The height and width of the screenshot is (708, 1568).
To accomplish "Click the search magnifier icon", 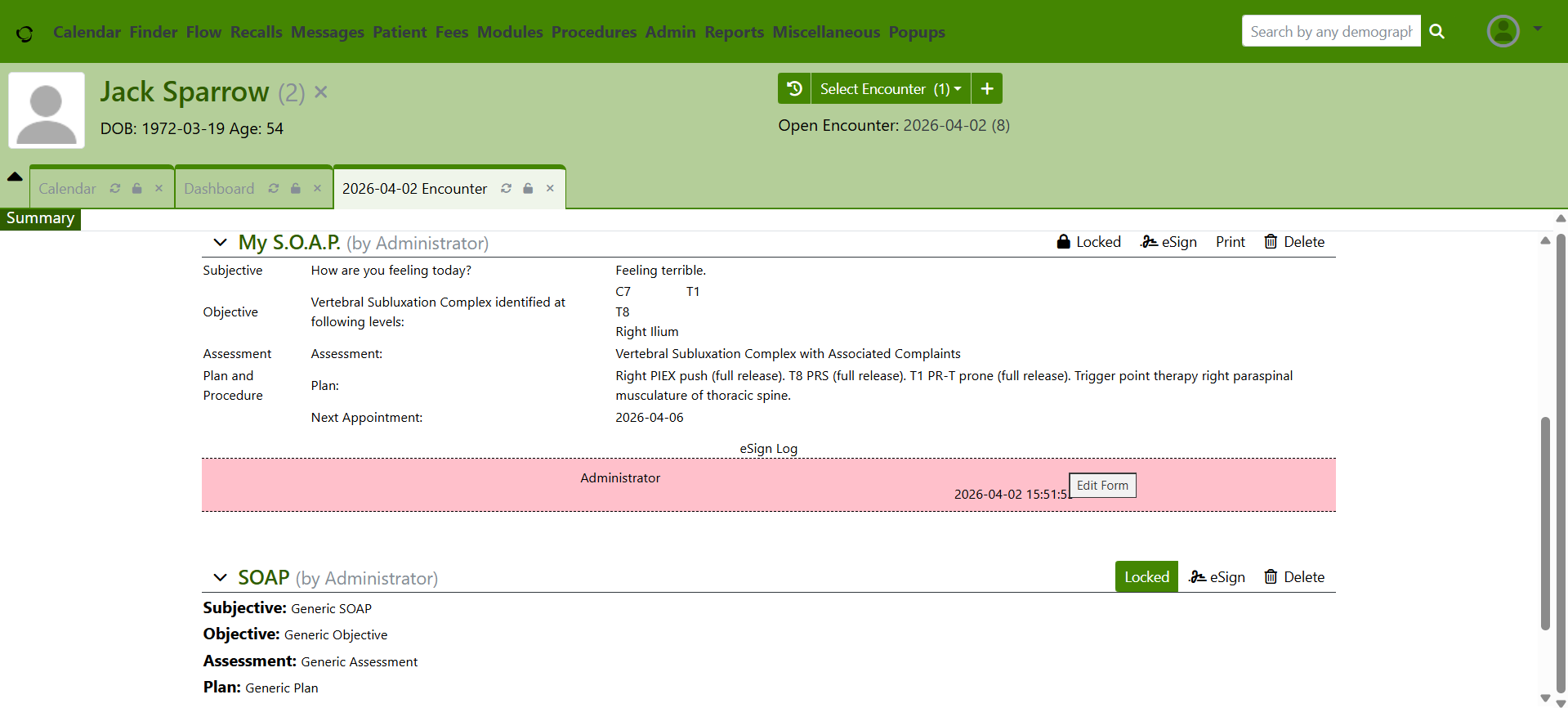I will [1437, 31].
